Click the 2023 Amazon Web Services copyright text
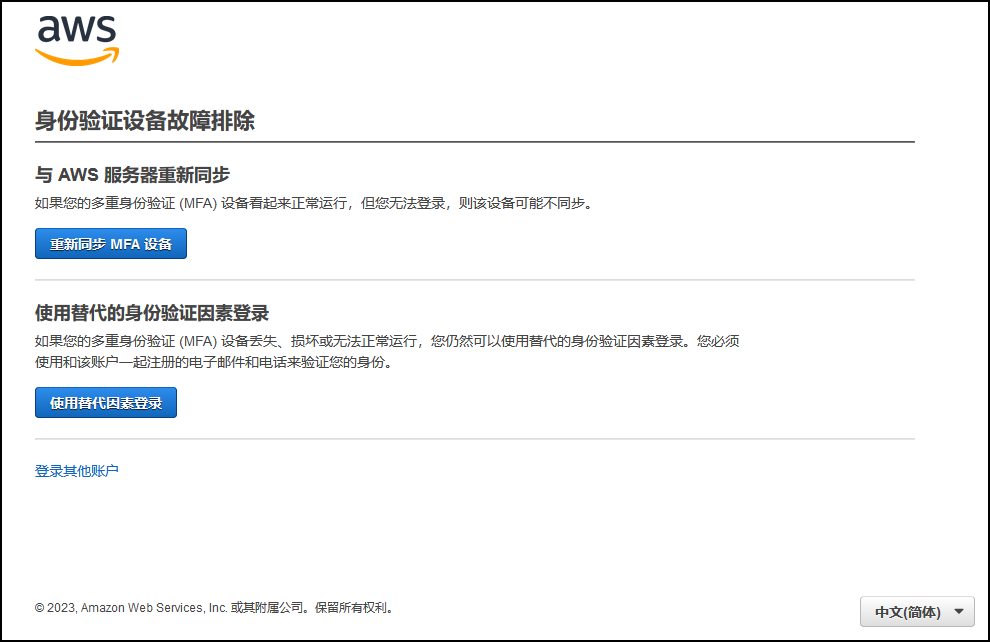 (215, 608)
